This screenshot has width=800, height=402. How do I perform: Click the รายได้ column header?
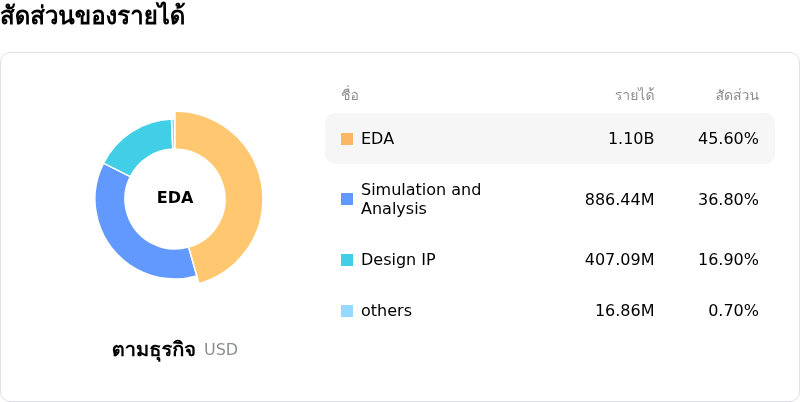634,95
